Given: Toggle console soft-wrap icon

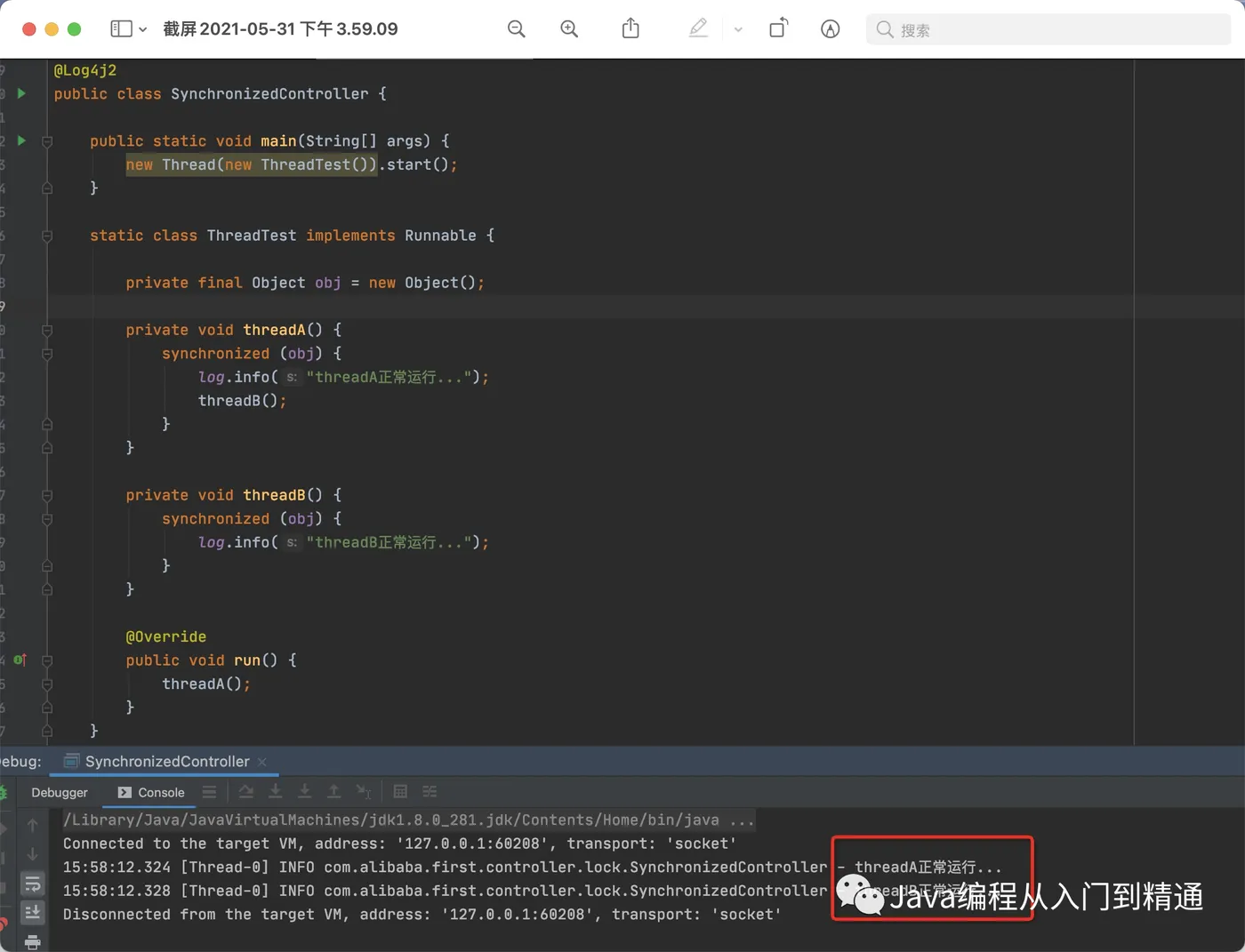Looking at the screenshot, I should (x=33, y=884).
